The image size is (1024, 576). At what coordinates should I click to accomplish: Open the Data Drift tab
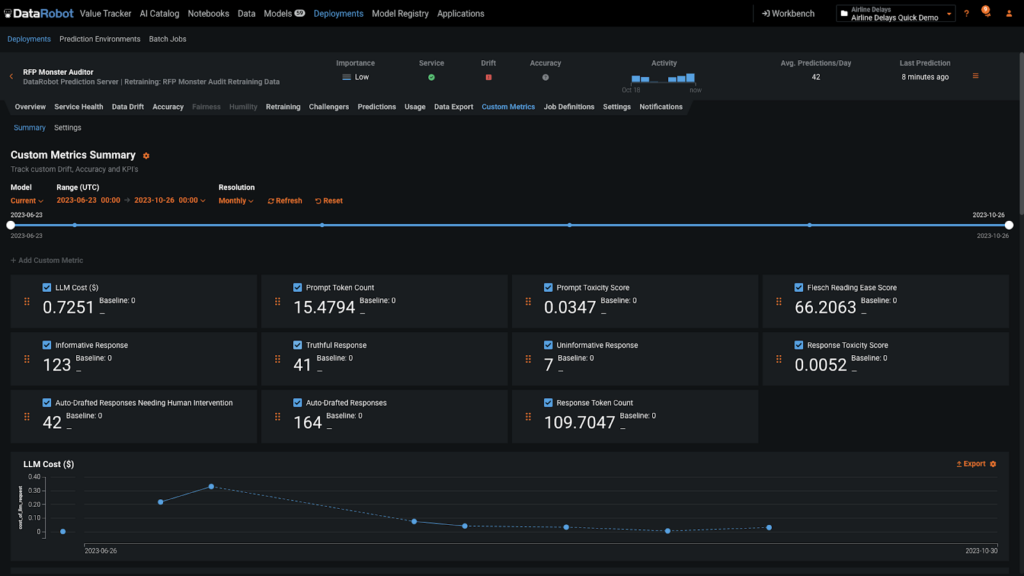point(127,106)
